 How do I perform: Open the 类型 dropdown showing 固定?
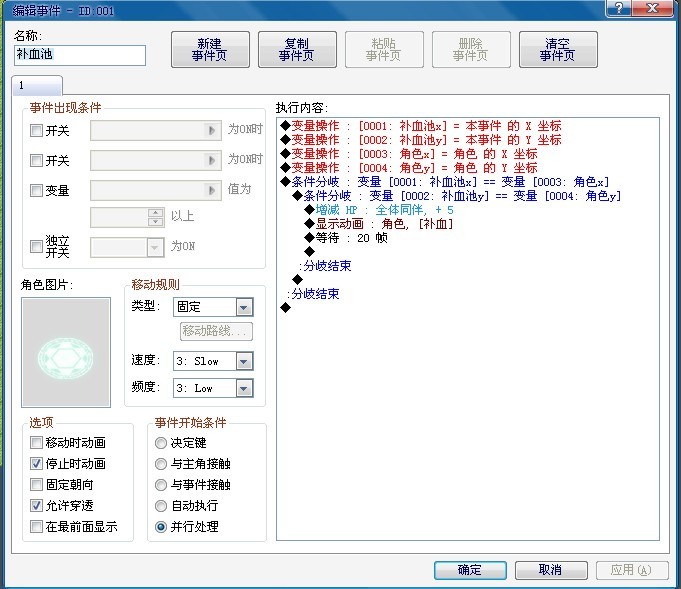(213, 307)
